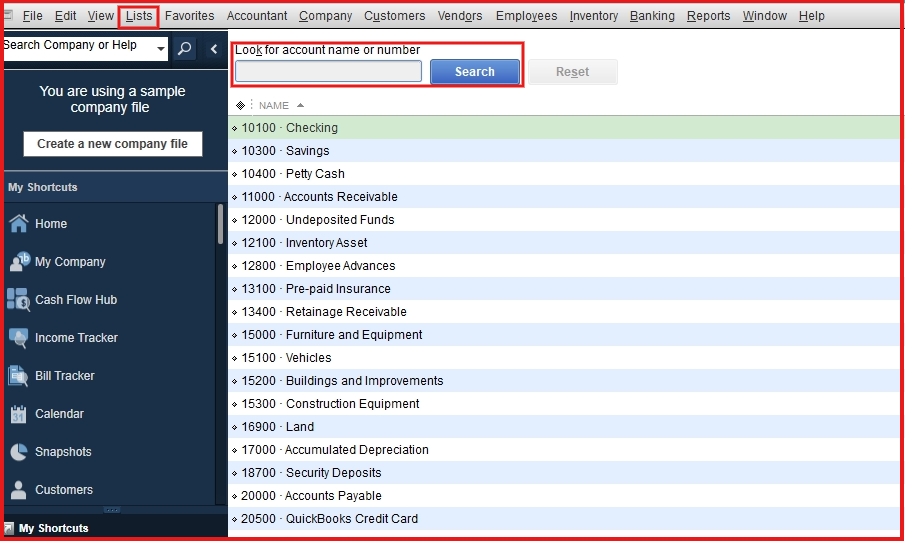The image size is (905, 541).
Task: Open the Customers menu
Action: pos(395,16)
